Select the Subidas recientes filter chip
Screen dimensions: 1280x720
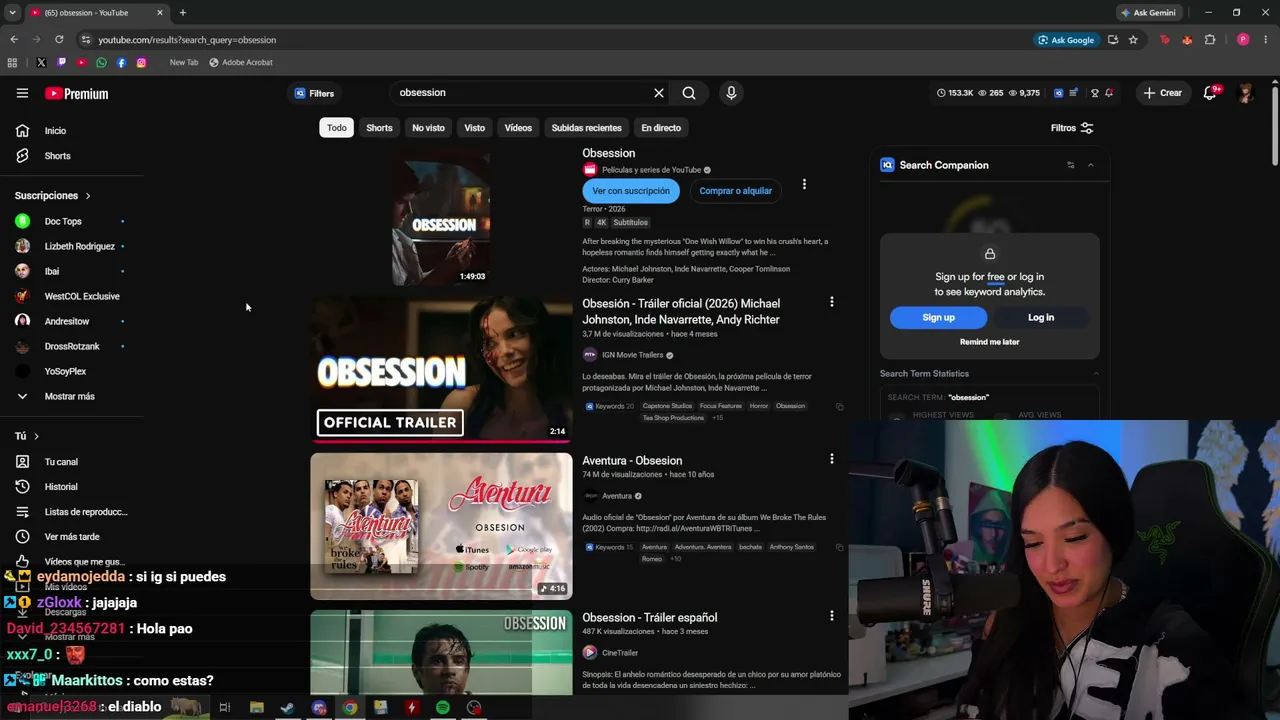coord(586,128)
